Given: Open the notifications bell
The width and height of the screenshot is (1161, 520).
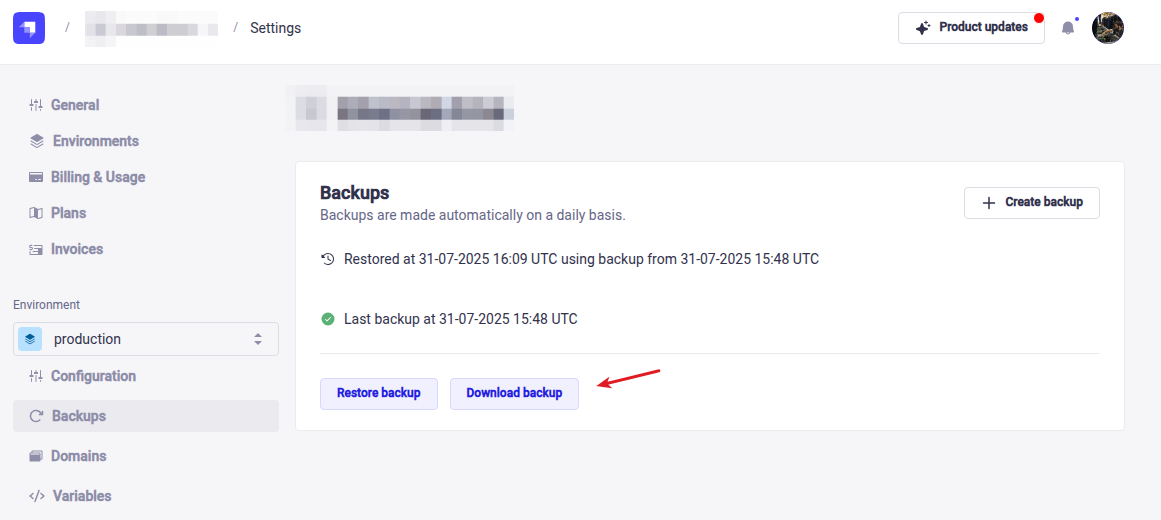Looking at the screenshot, I should (x=1068, y=28).
